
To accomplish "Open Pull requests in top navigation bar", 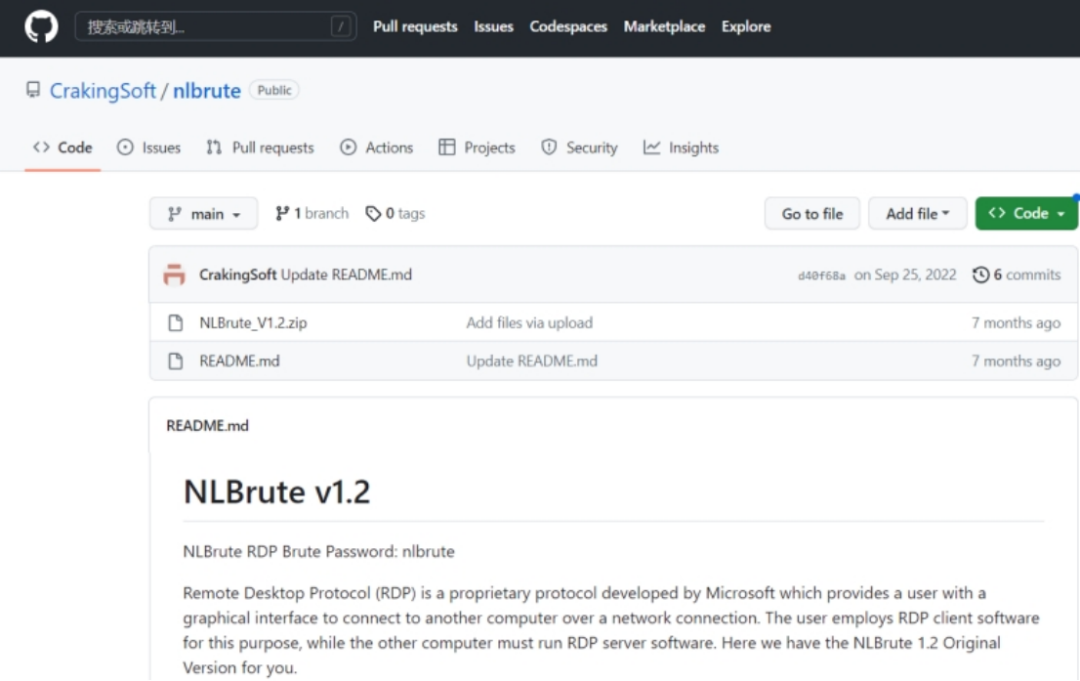I will click(x=415, y=27).
